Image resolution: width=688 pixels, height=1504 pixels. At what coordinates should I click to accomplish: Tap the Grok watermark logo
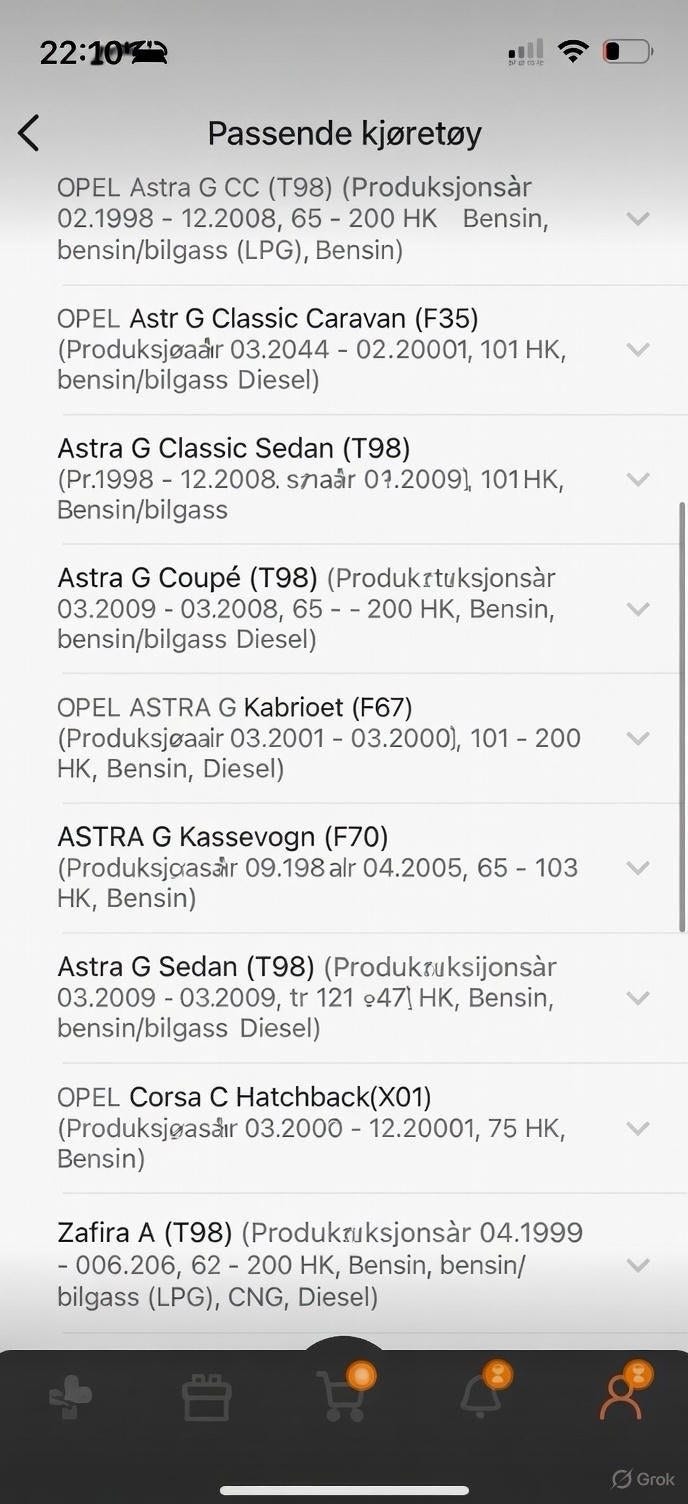(644, 1479)
